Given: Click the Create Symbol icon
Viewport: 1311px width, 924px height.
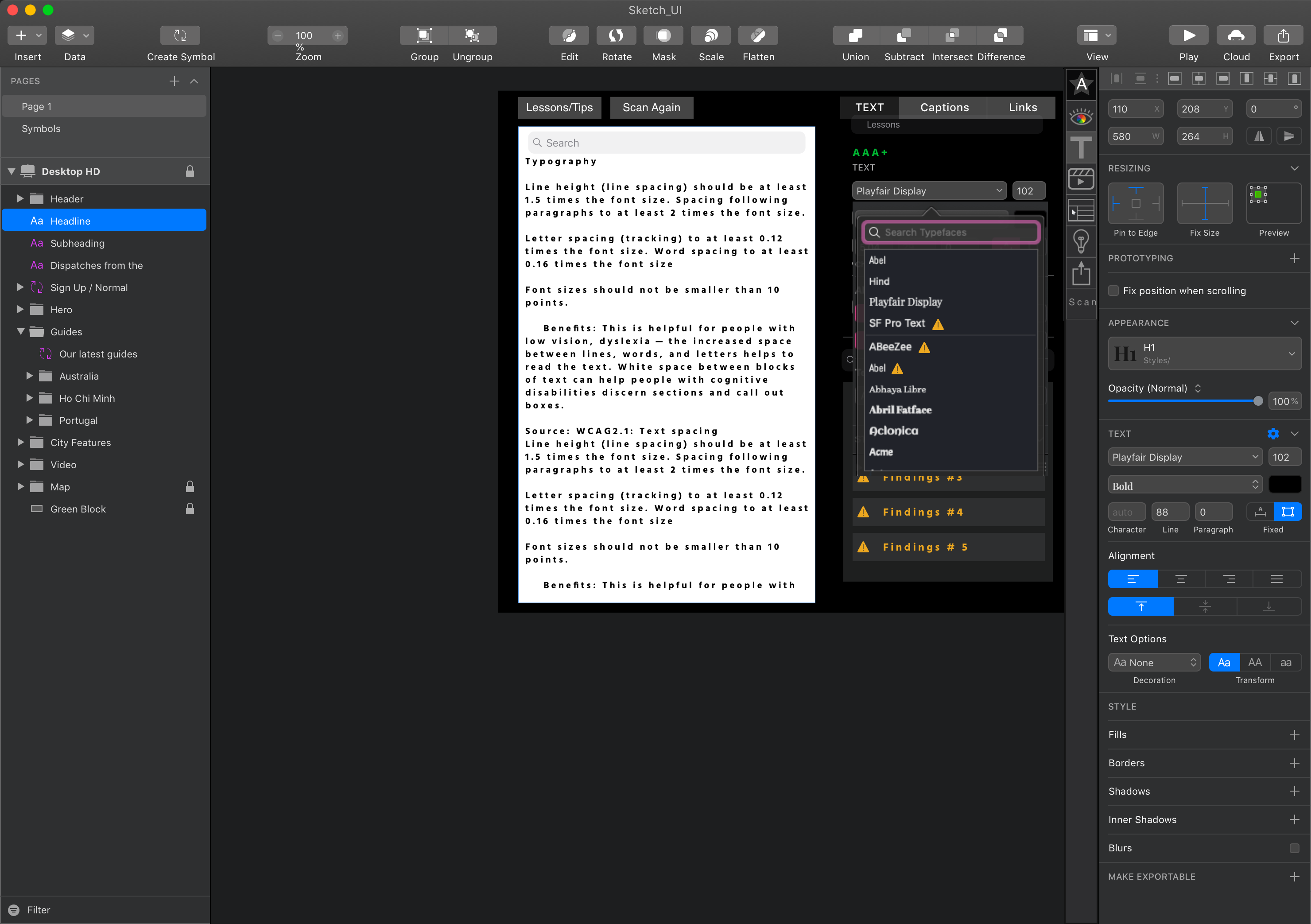Looking at the screenshot, I should coord(180,35).
